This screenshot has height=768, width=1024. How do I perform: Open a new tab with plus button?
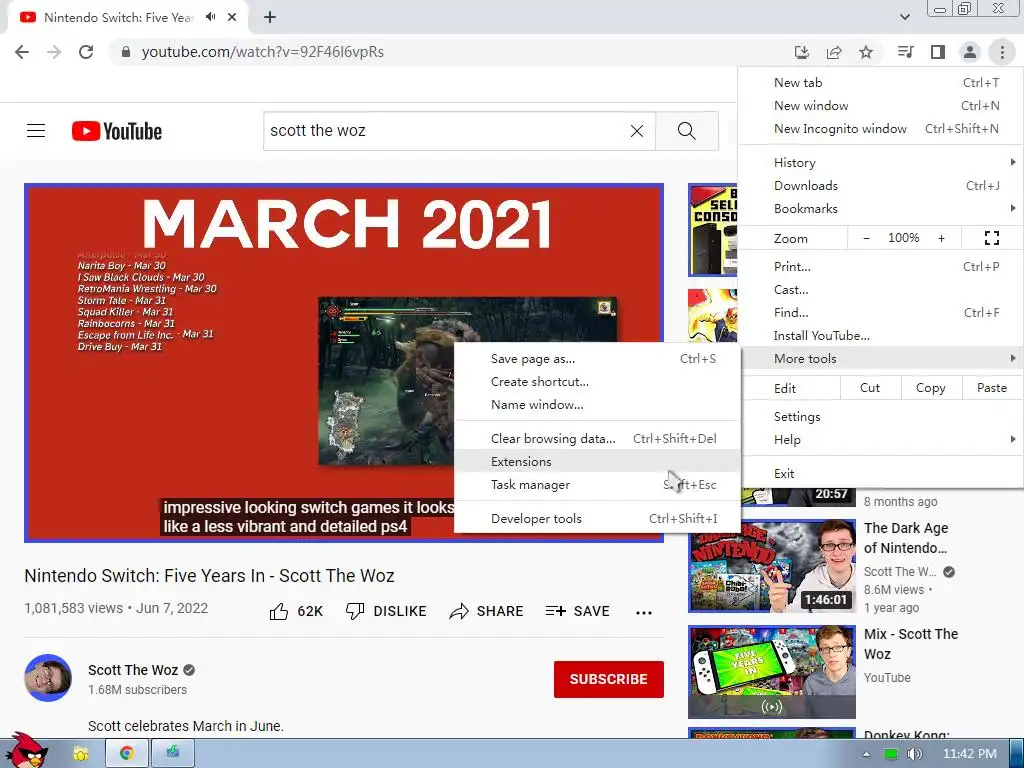tap(270, 18)
